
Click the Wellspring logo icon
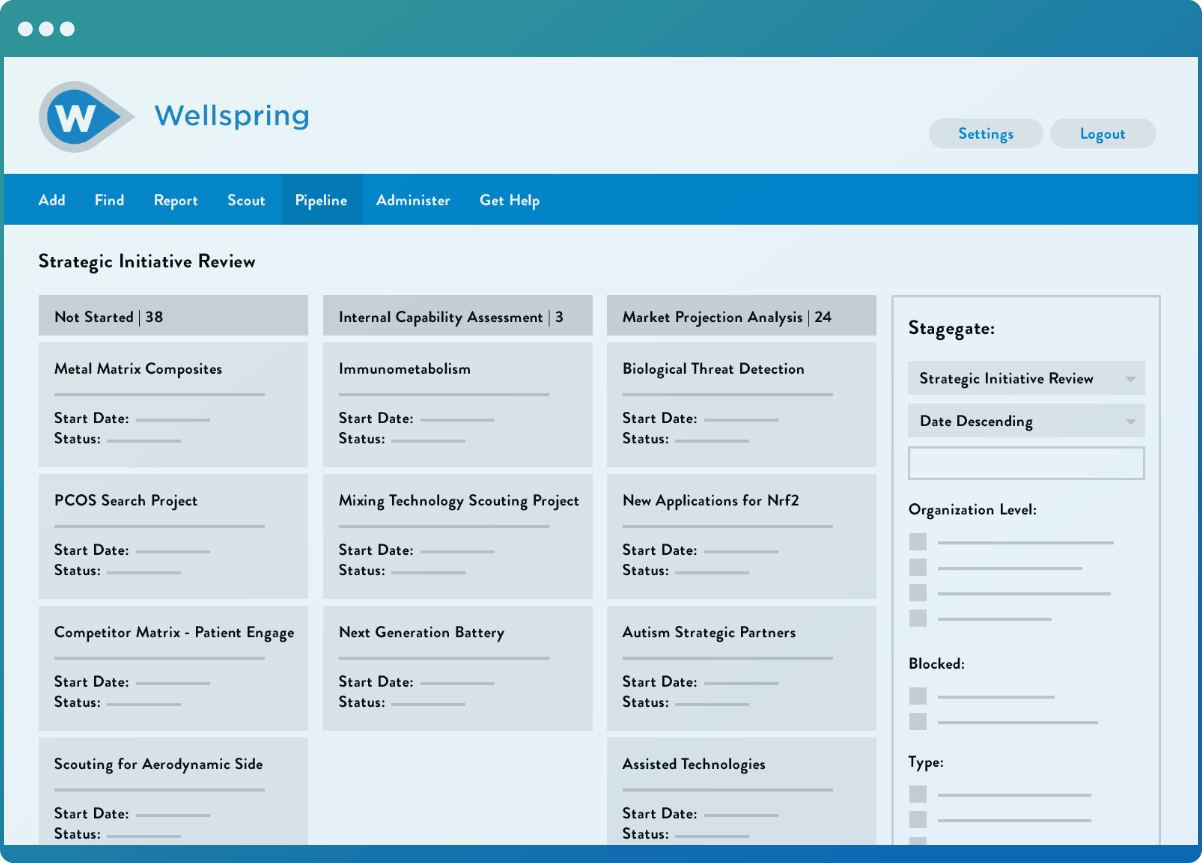(x=82, y=117)
